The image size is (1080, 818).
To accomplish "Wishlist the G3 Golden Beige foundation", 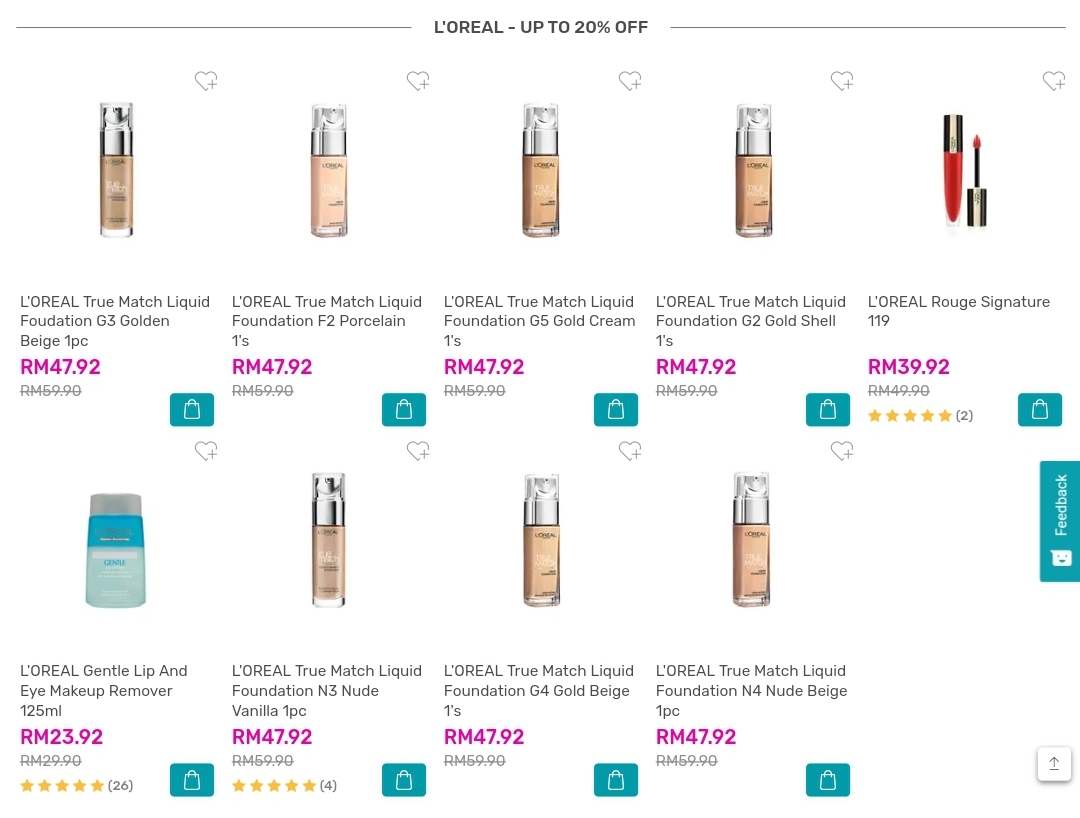I will pos(206,81).
